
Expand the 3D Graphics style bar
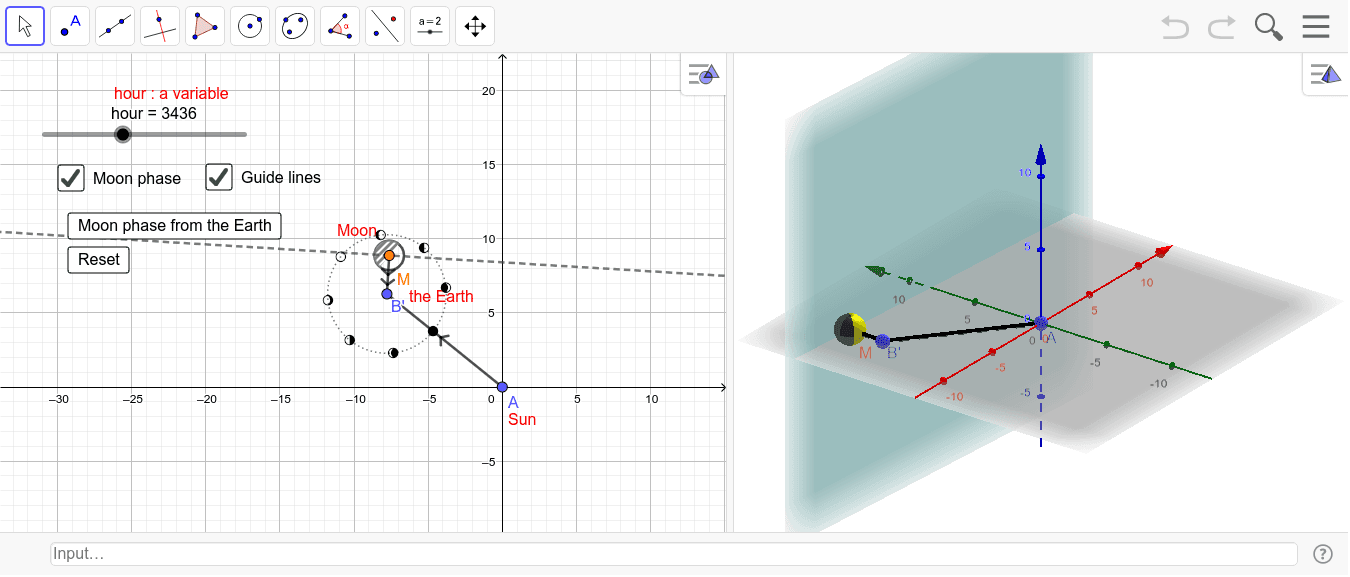coord(1325,74)
